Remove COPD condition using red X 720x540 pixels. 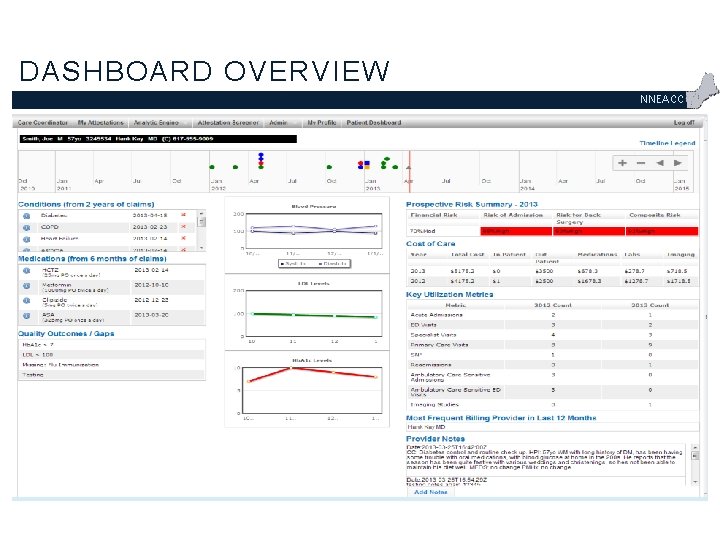tap(183, 227)
